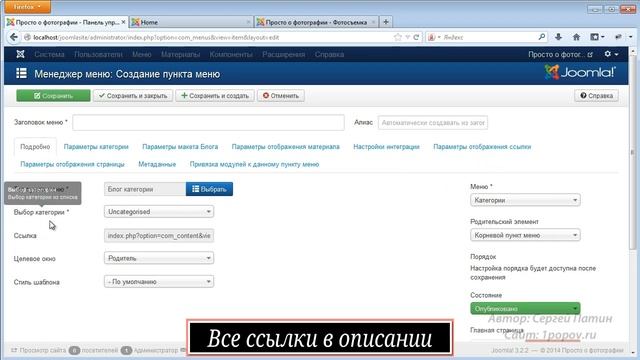Viewport: 640px width, 360px height.
Task: Click the search magnifier icon in Yandex box
Action: tap(542, 37)
